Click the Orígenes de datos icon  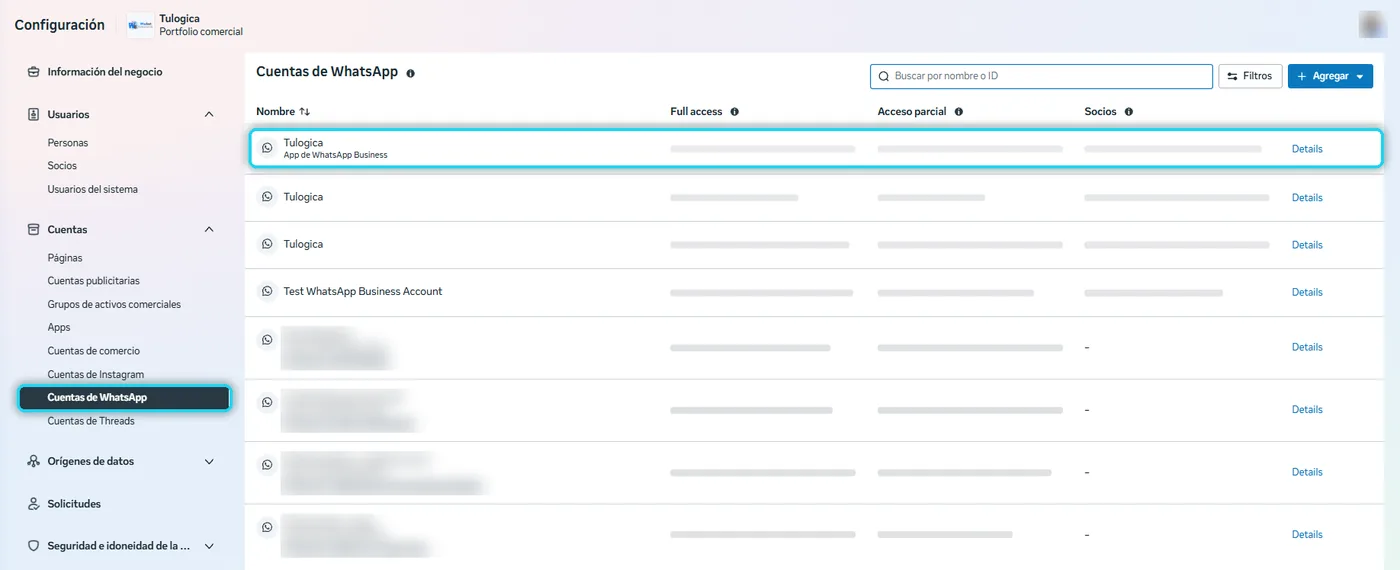pyautogui.click(x=33, y=462)
